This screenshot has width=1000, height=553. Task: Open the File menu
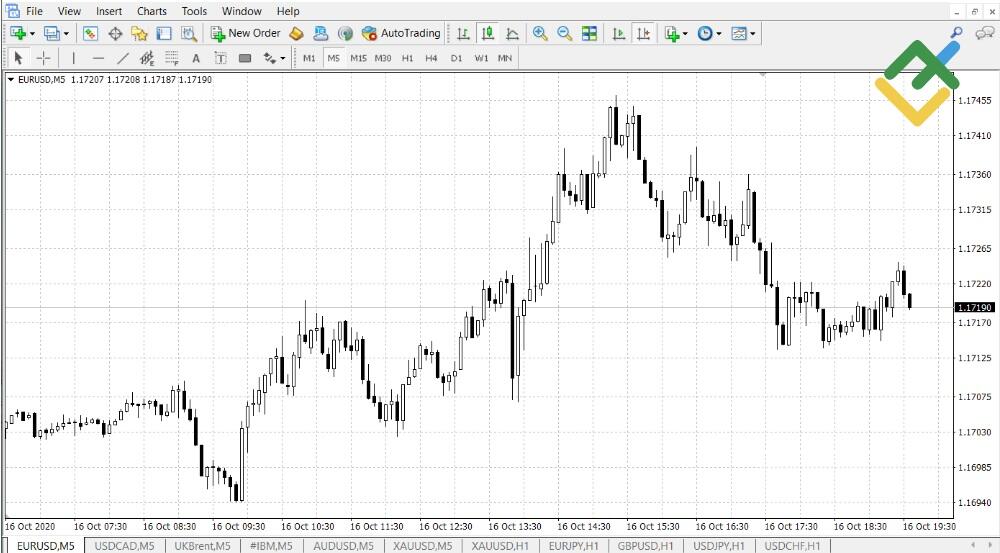[x=34, y=11]
